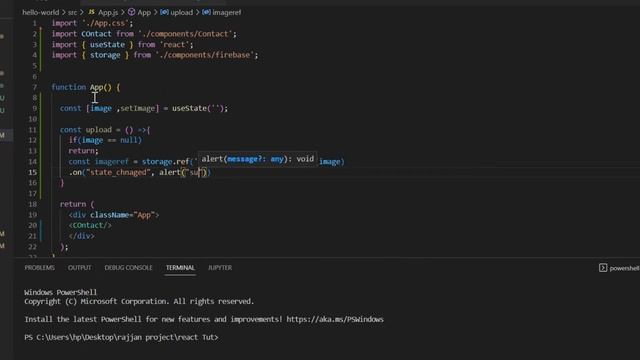
Task: Click 'setImage' on line 9
Action: [138, 109]
